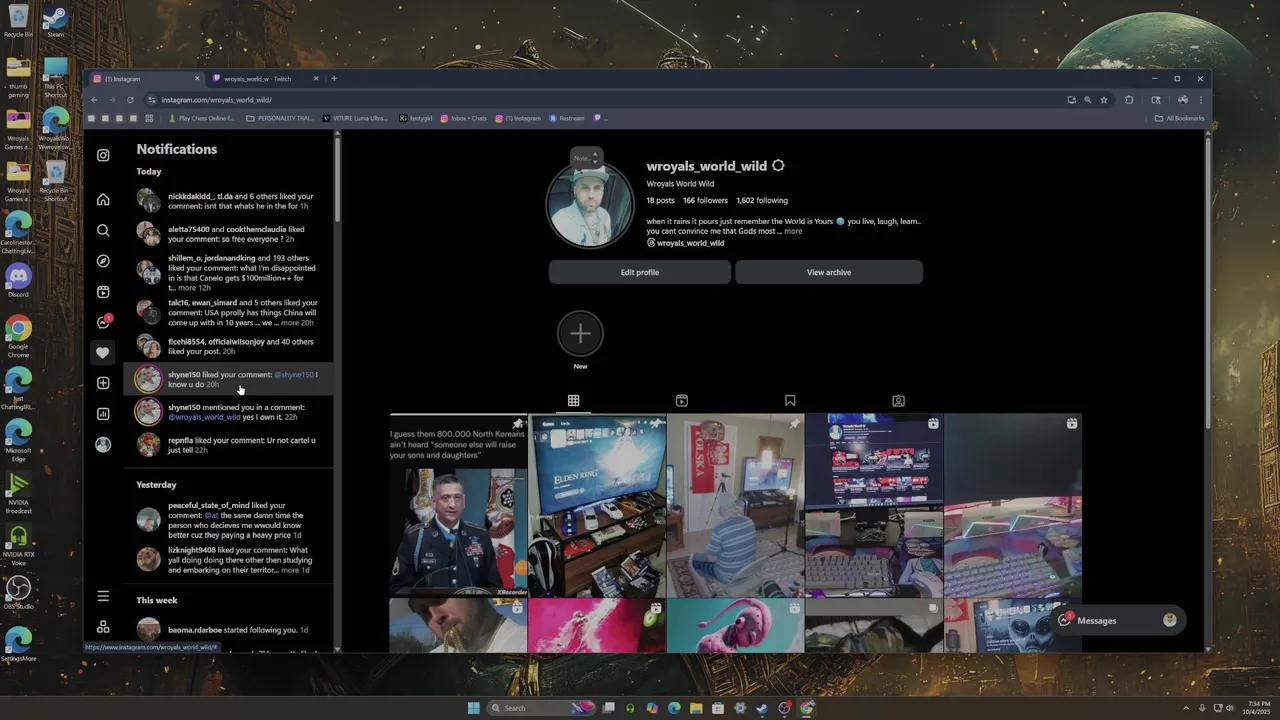Switch to the Tagged profile tab
This screenshot has height=720, width=1280.
898,401
